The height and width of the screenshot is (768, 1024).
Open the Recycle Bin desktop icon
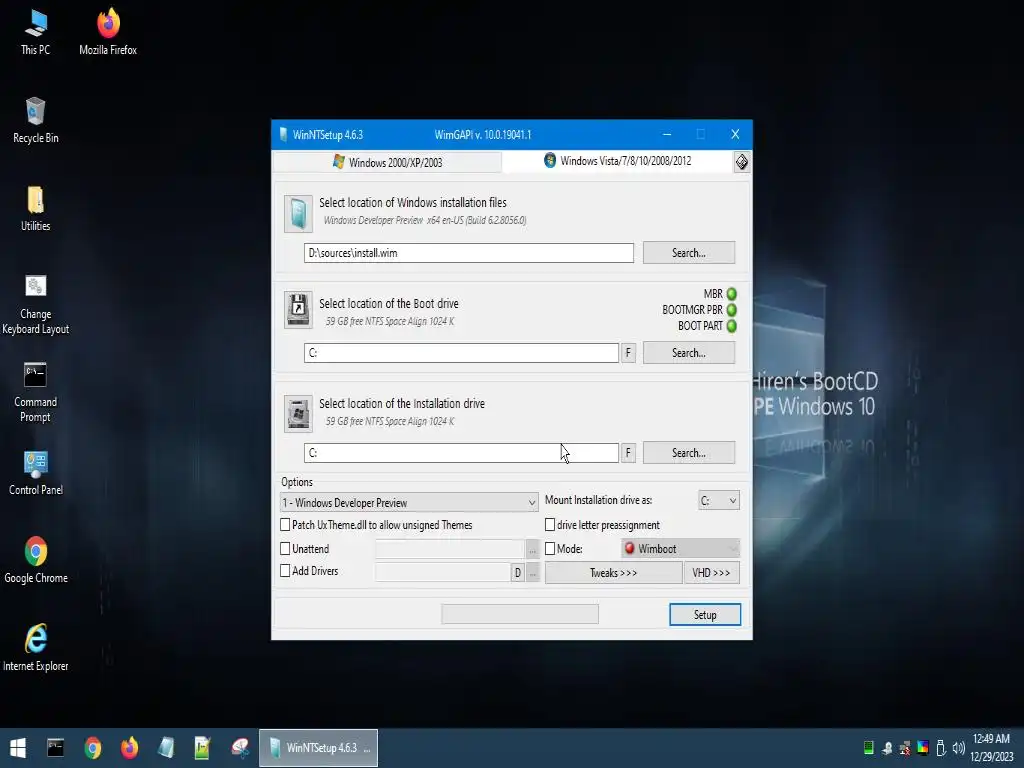click(35, 120)
